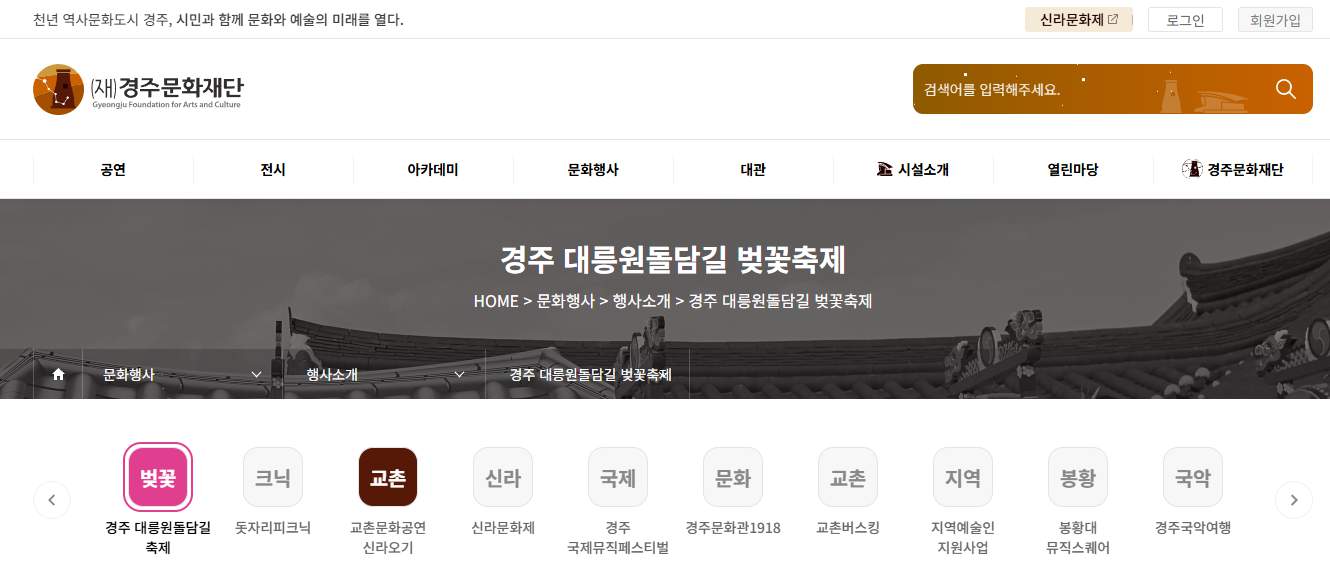Select the 봉황 뮤직스퀘어 icon
1330x588 pixels.
click(x=1078, y=477)
